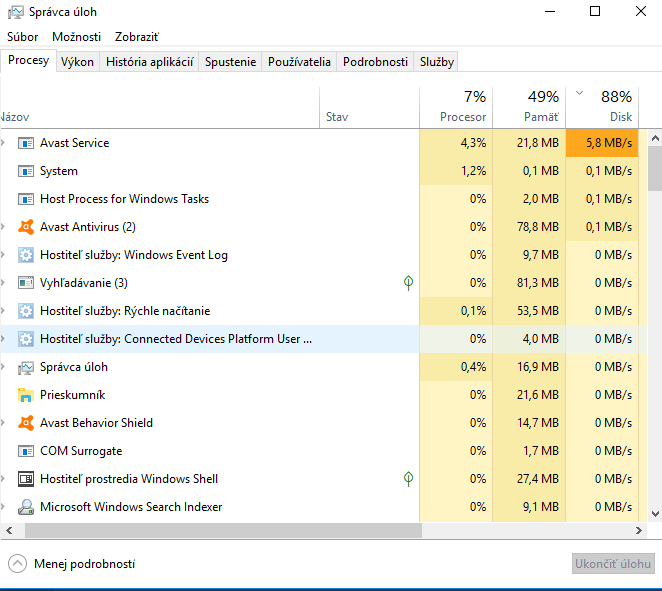The height and width of the screenshot is (591, 662).
Task: Click the 81,3 MB memory value
Action: click(537, 282)
